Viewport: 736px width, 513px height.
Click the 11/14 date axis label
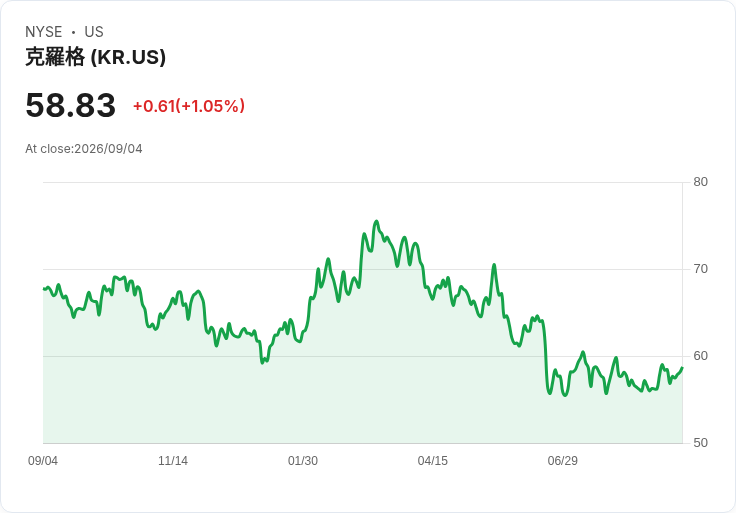point(173,461)
